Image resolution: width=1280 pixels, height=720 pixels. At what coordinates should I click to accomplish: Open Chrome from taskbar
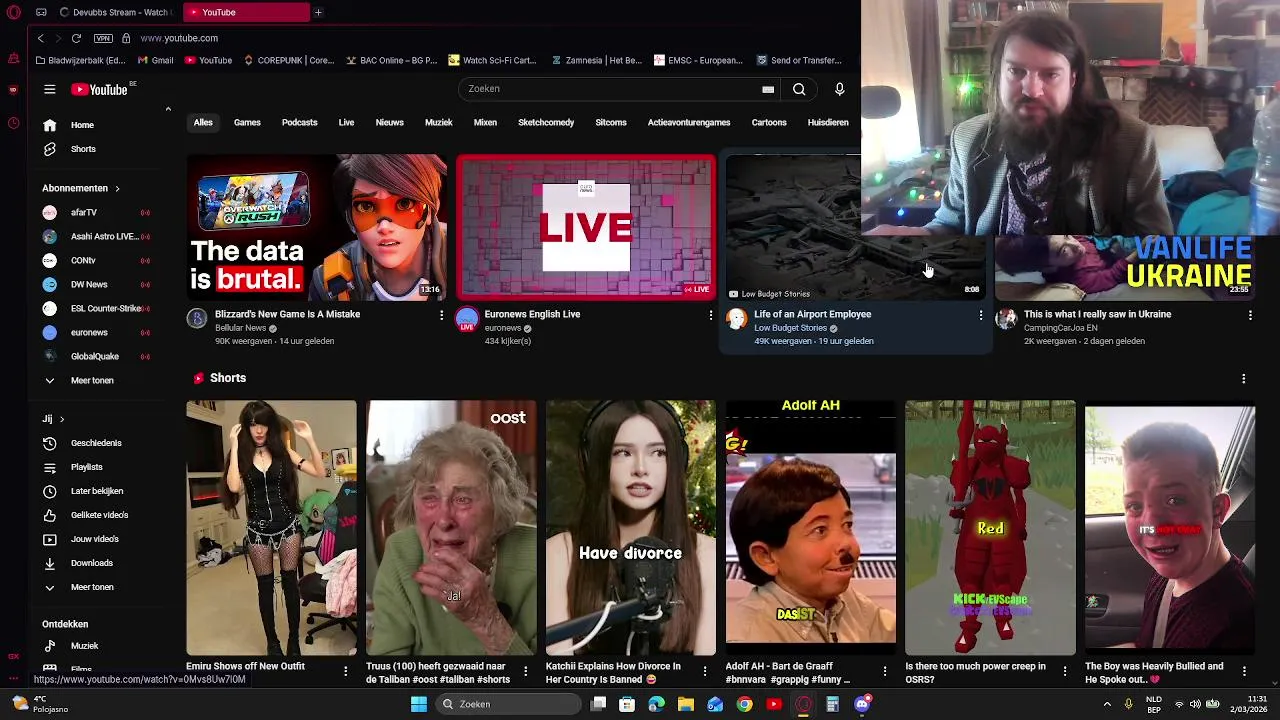point(744,704)
